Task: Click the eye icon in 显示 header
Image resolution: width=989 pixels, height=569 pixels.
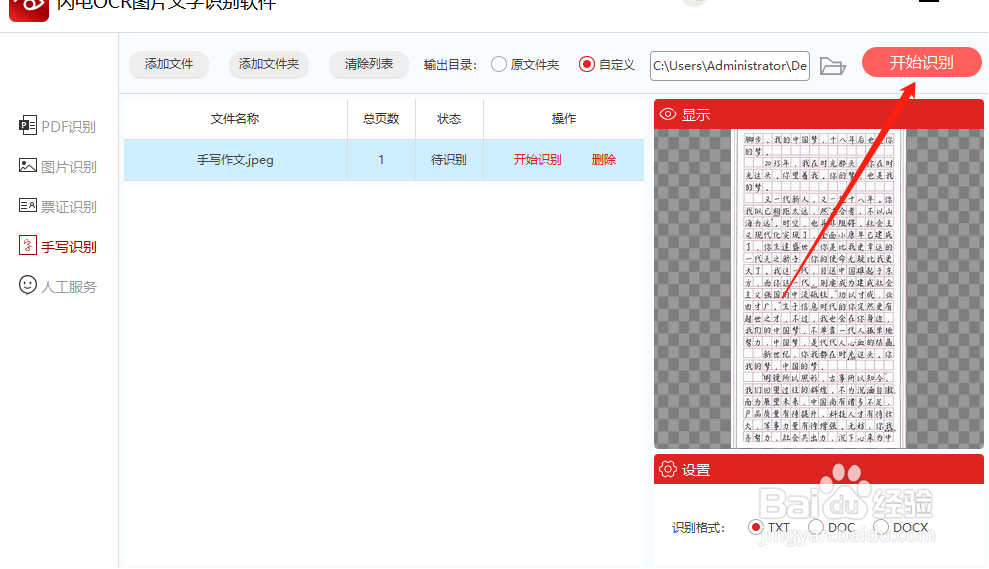Action: 668,114
